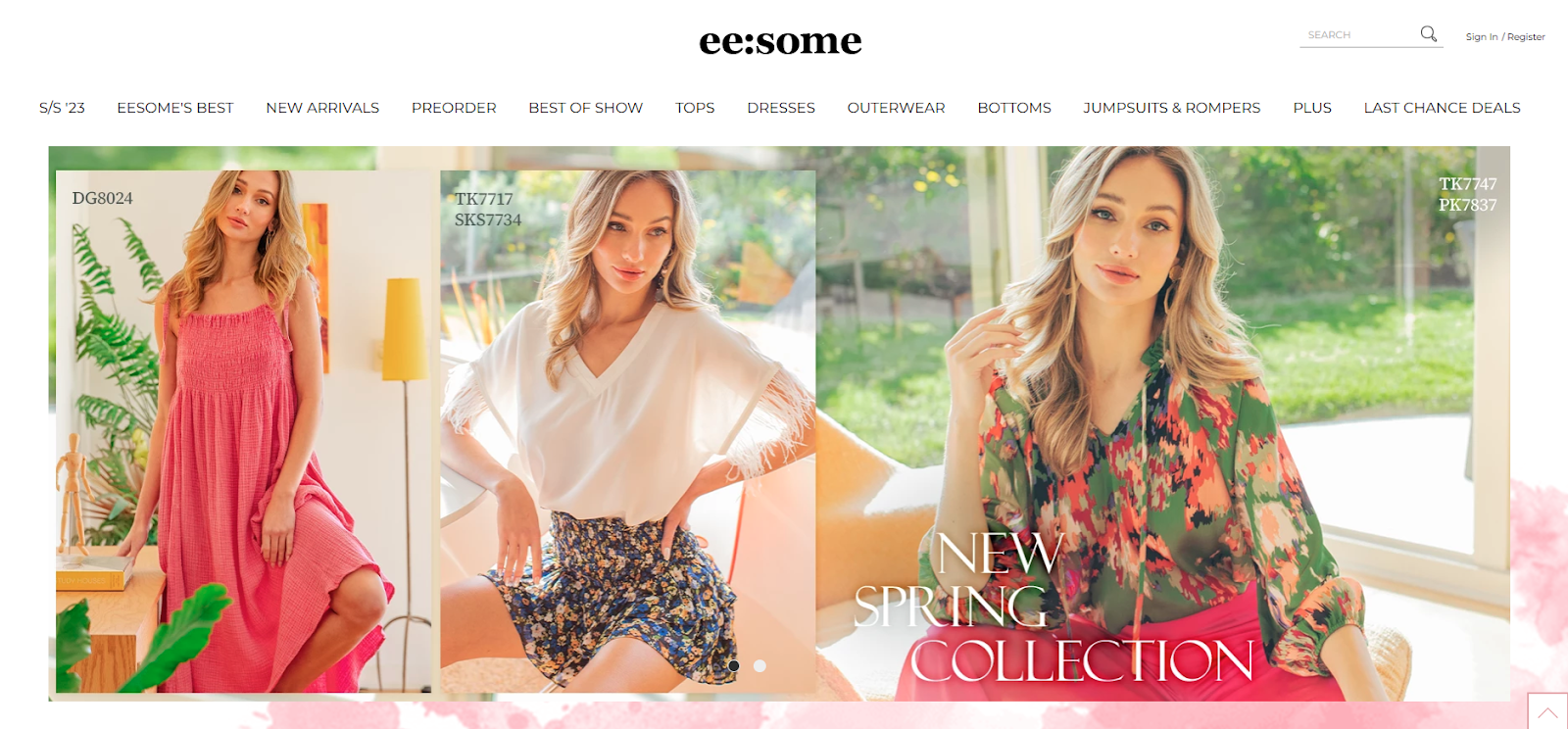
Task: Open the Register link
Action: click(1526, 37)
